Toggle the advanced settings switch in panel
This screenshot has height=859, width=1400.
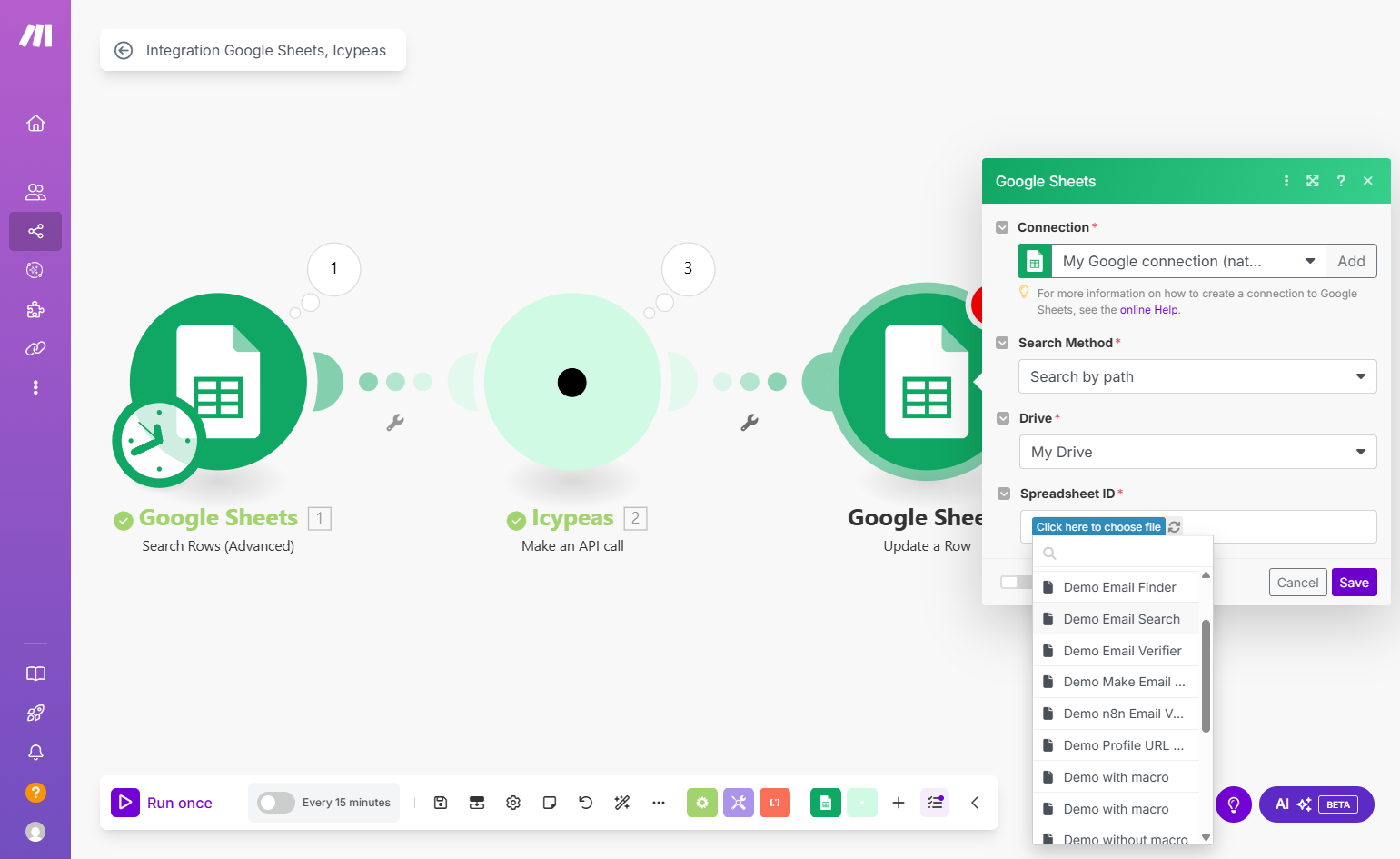tap(1016, 582)
